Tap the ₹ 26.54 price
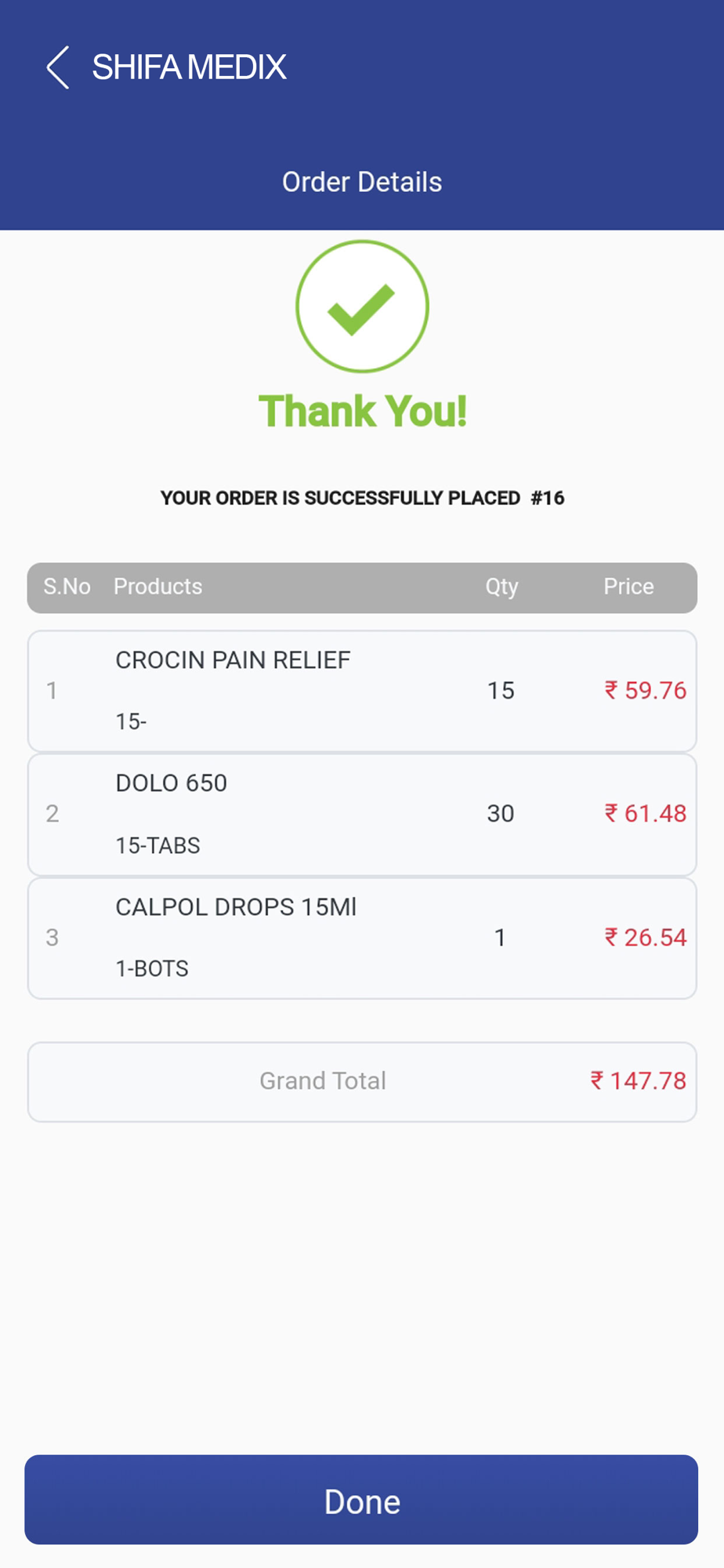The image size is (724, 1568). click(x=645, y=937)
